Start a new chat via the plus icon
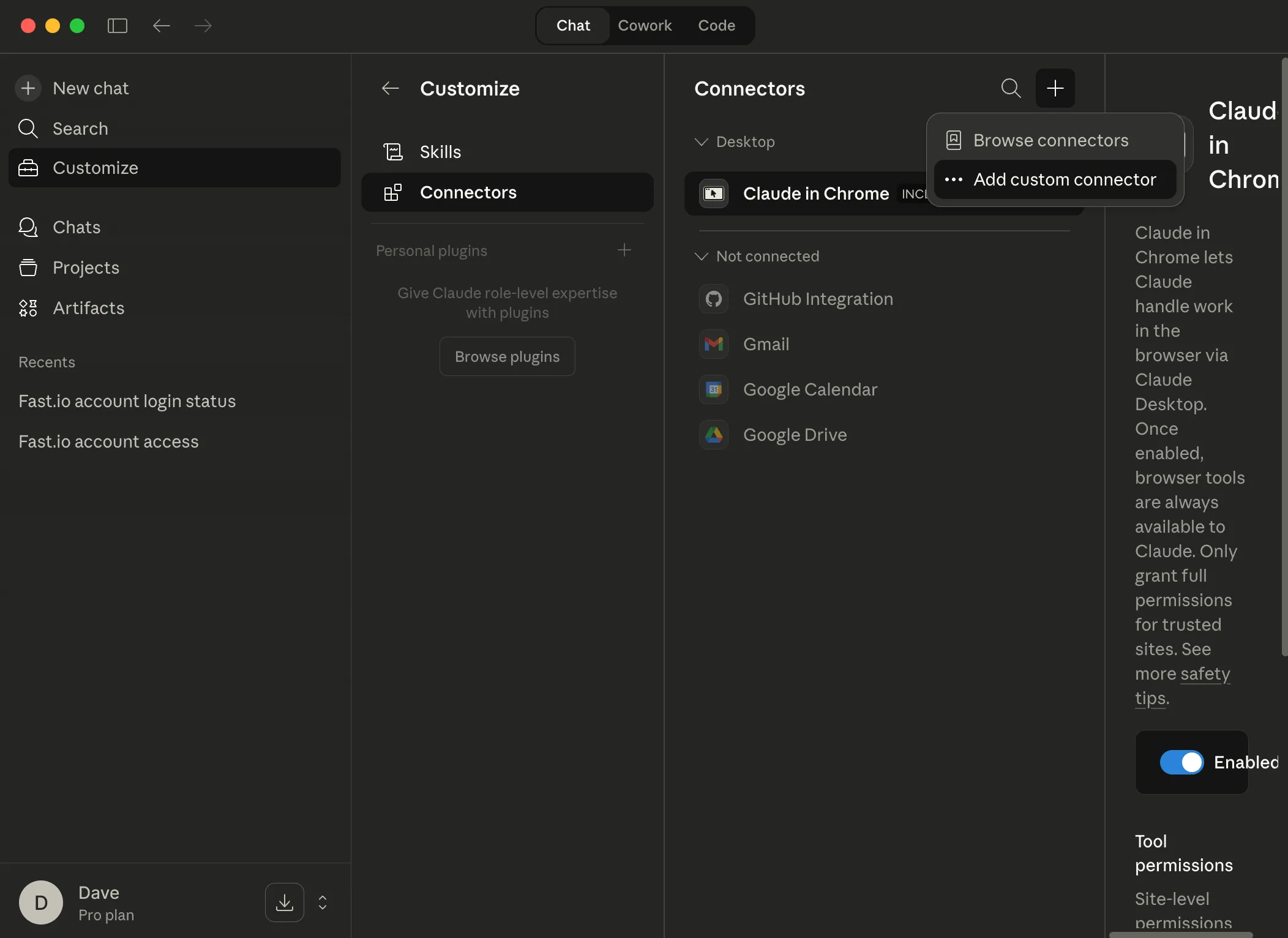This screenshot has height=938, width=1288. point(28,88)
